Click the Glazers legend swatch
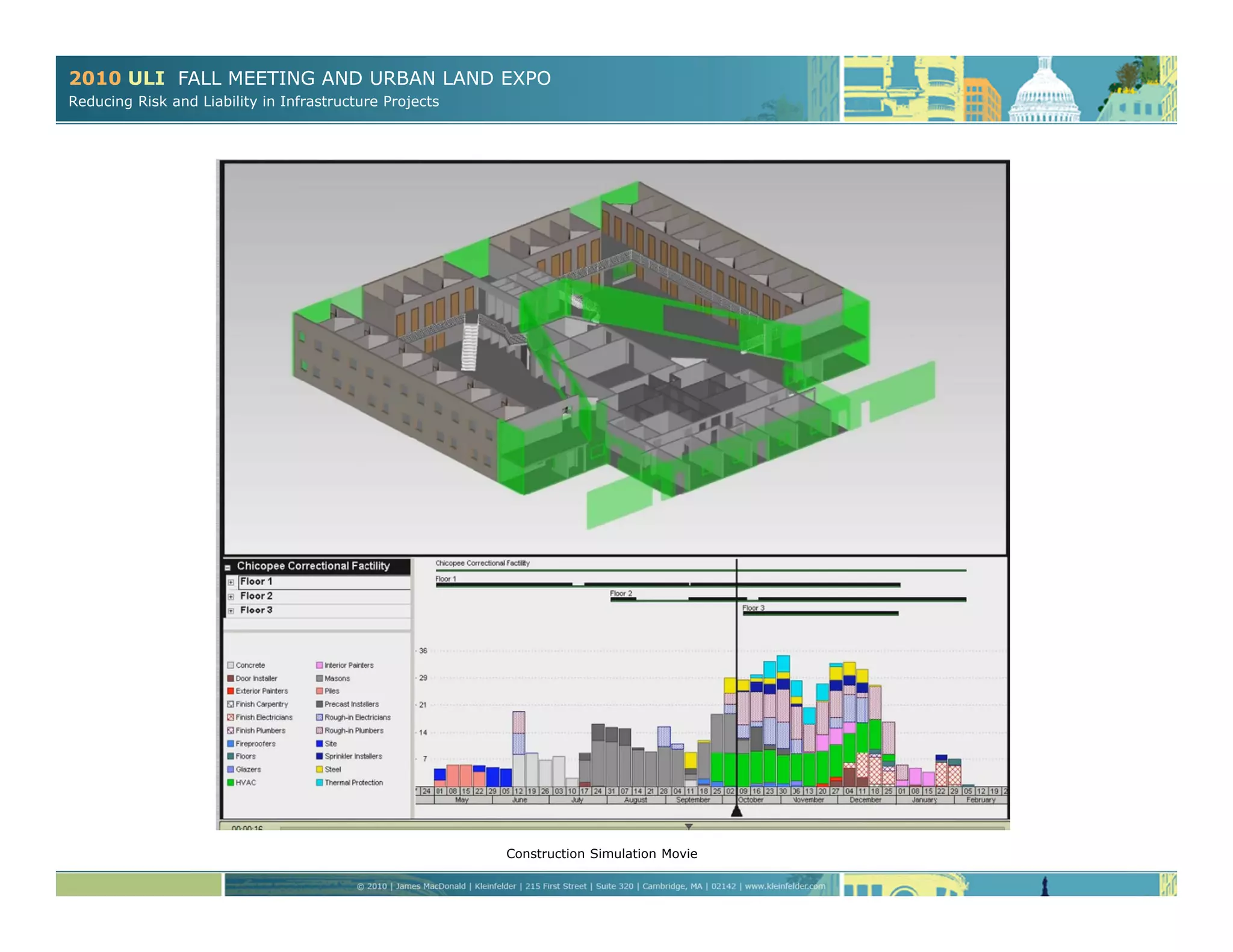This screenshot has width=1233, height=952. pos(231,770)
